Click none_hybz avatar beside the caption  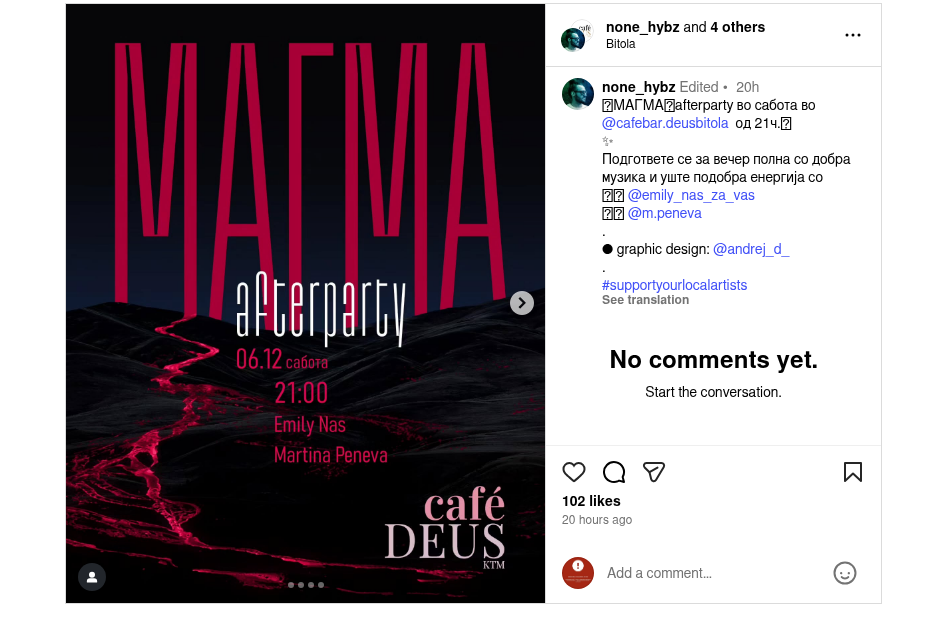(x=577, y=94)
